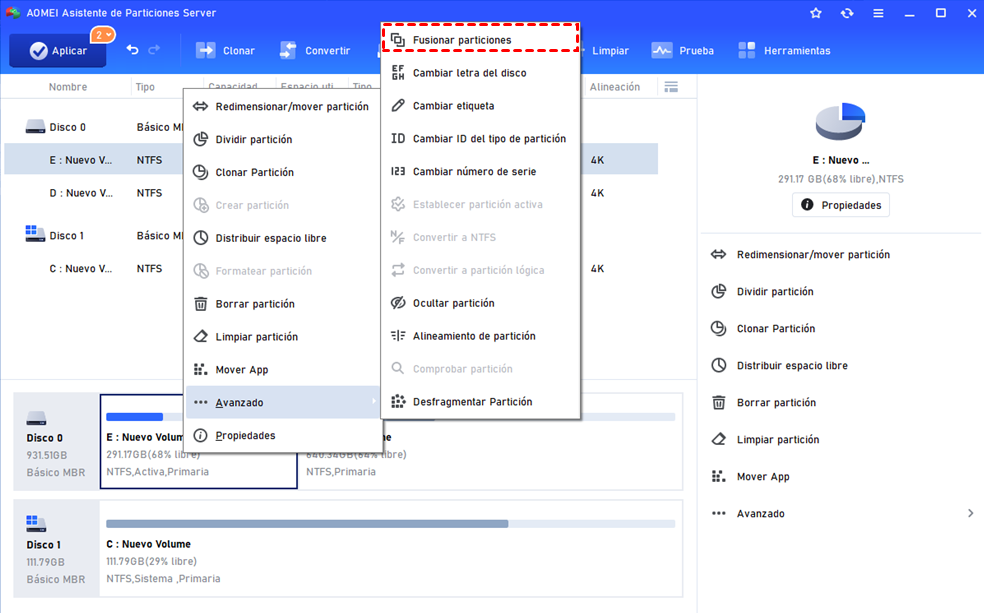984x613 pixels.
Task: Open the pending operations count badge
Action: point(102,35)
